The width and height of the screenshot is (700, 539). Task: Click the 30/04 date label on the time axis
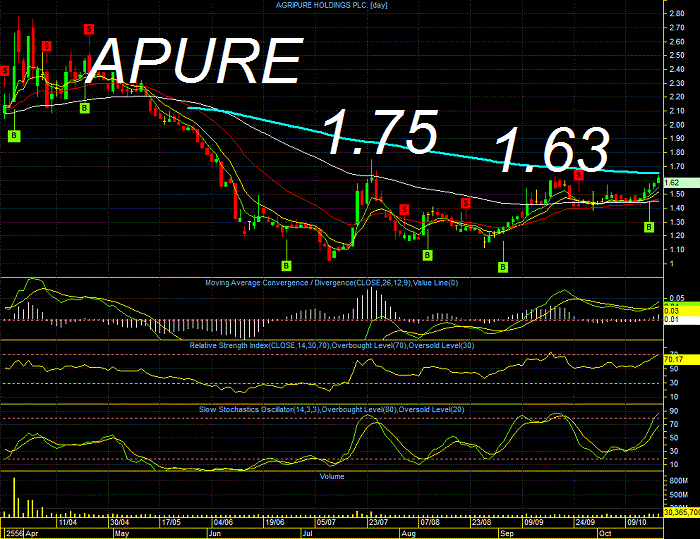coord(120,522)
